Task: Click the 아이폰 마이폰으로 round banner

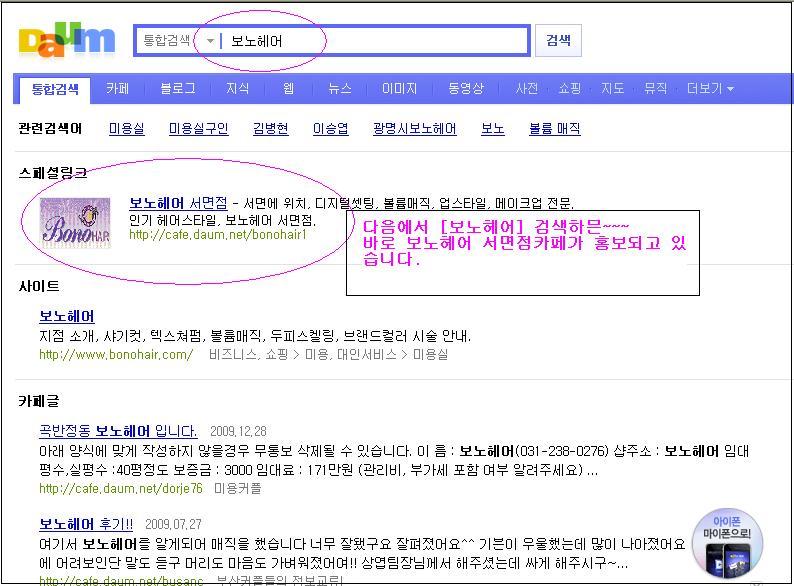Action: point(727,543)
